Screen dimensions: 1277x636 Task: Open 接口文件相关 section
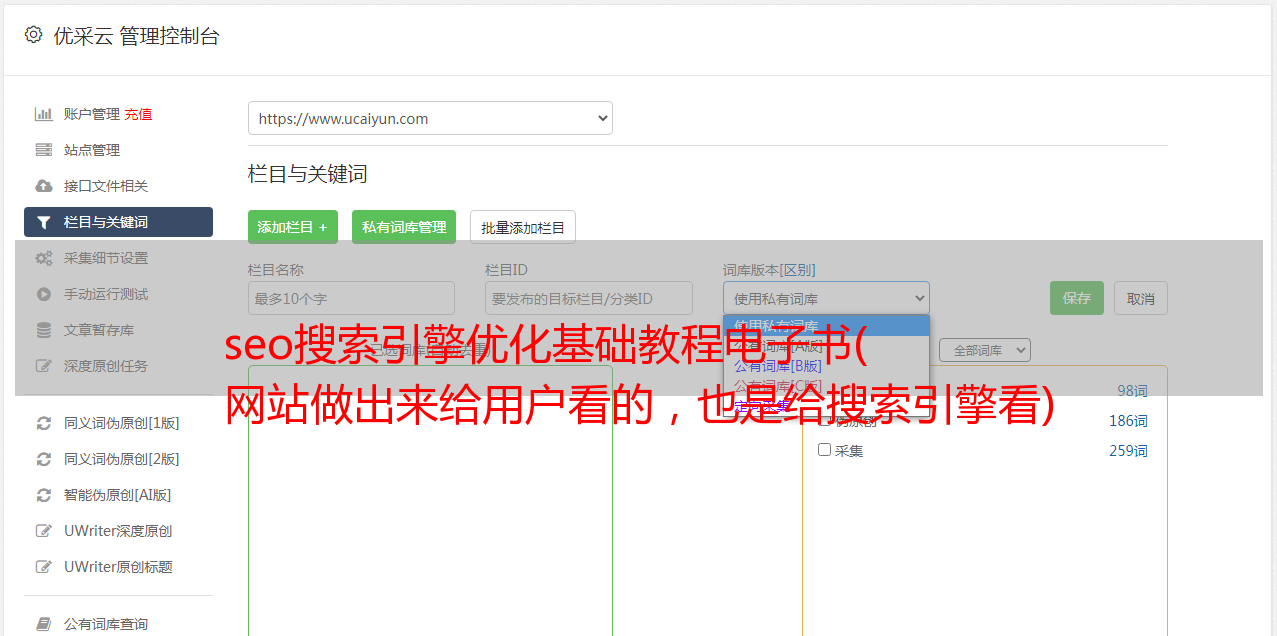[106, 186]
